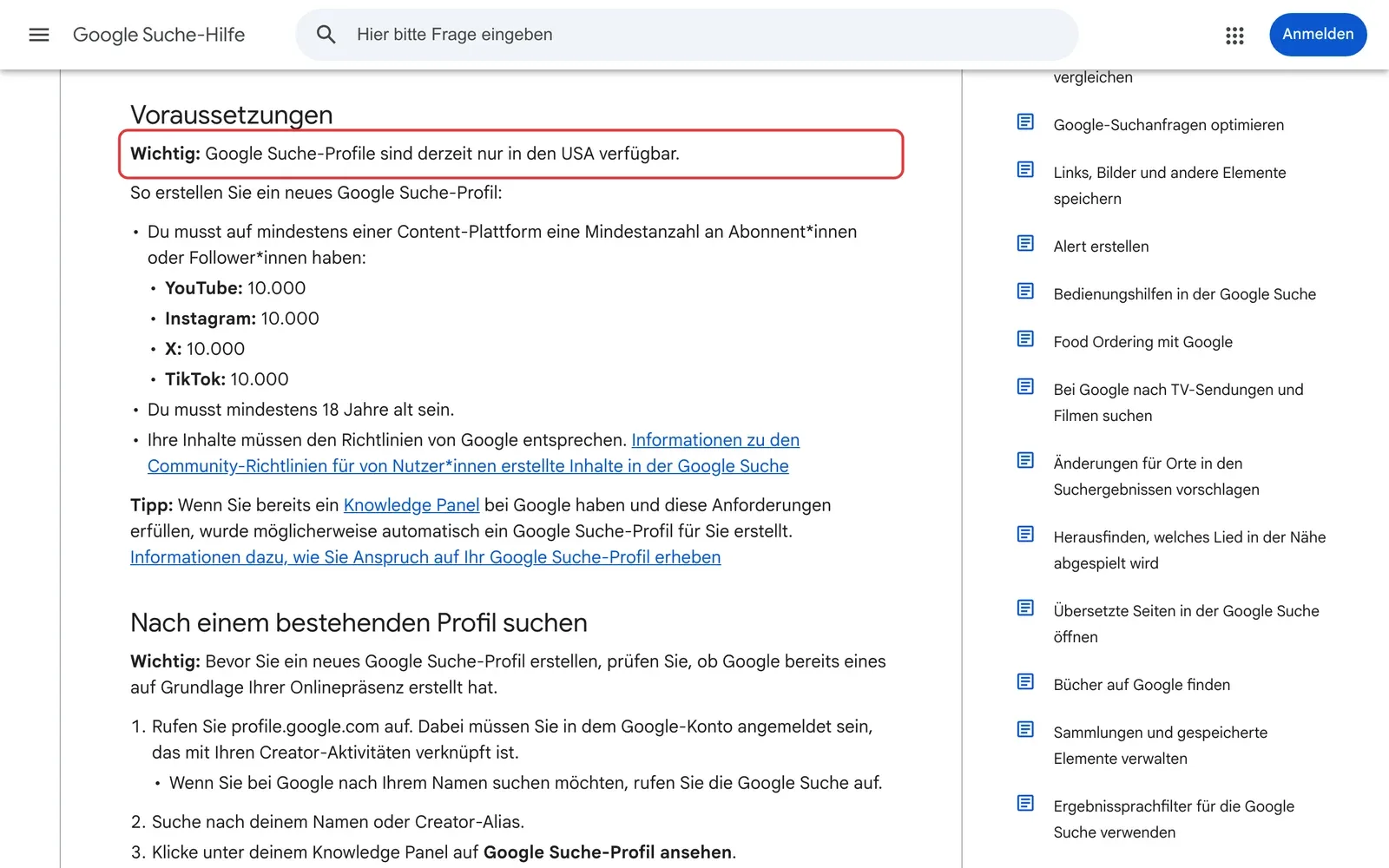Follow the Knowledge Panel link
The height and width of the screenshot is (868, 1389).
[411, 505]
